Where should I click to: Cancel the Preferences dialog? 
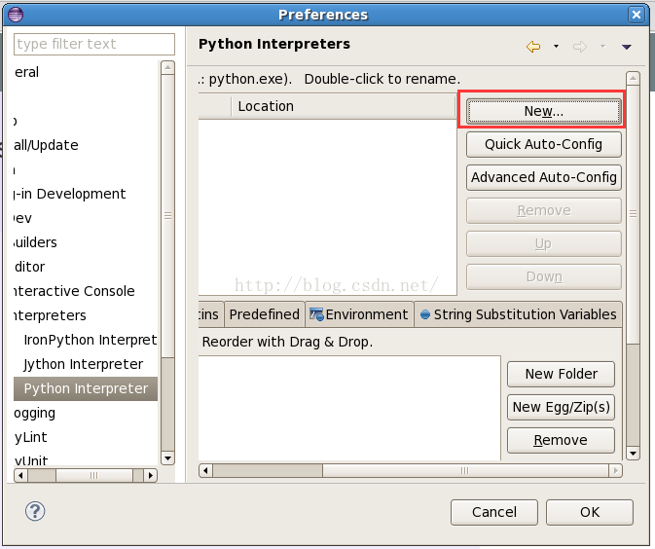tap(494, 512)
